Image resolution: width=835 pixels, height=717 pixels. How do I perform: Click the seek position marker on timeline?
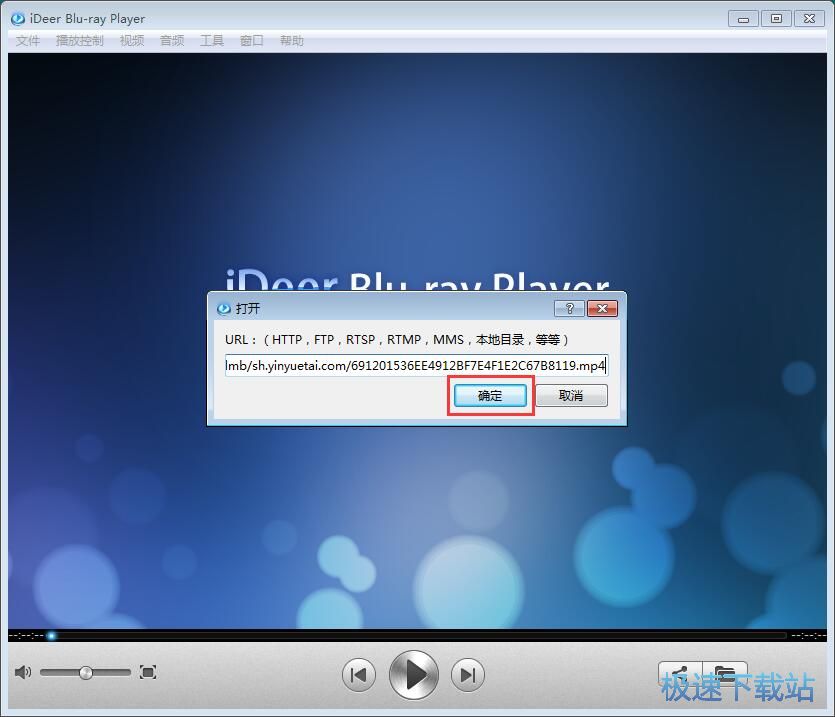[51, 635]
